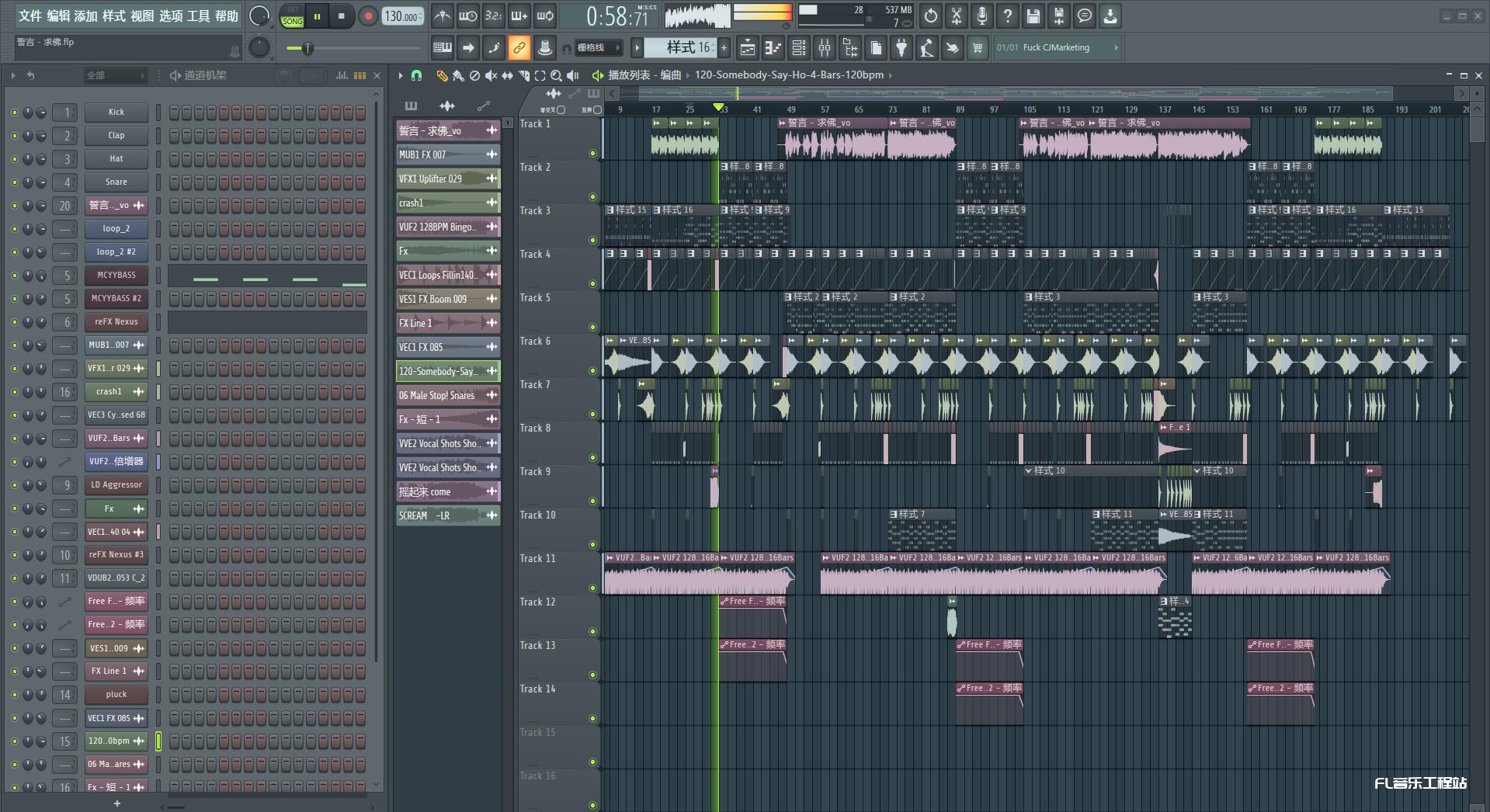Select the zoom magnifier tool in playlist
The height and width of the screenshot is (812, 1490).
[x=556, y=75]
